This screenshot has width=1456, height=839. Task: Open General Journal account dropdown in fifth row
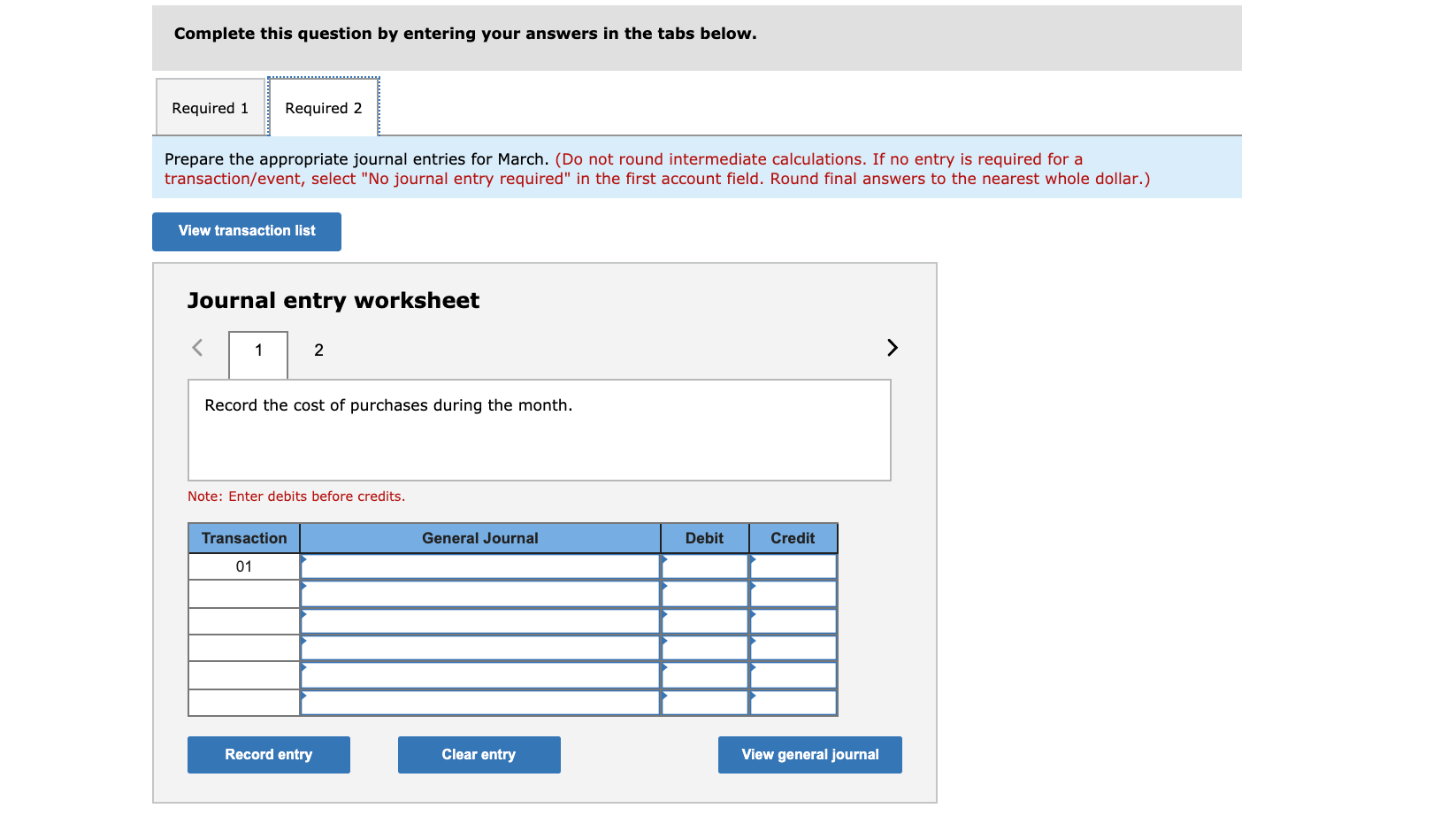480,675
